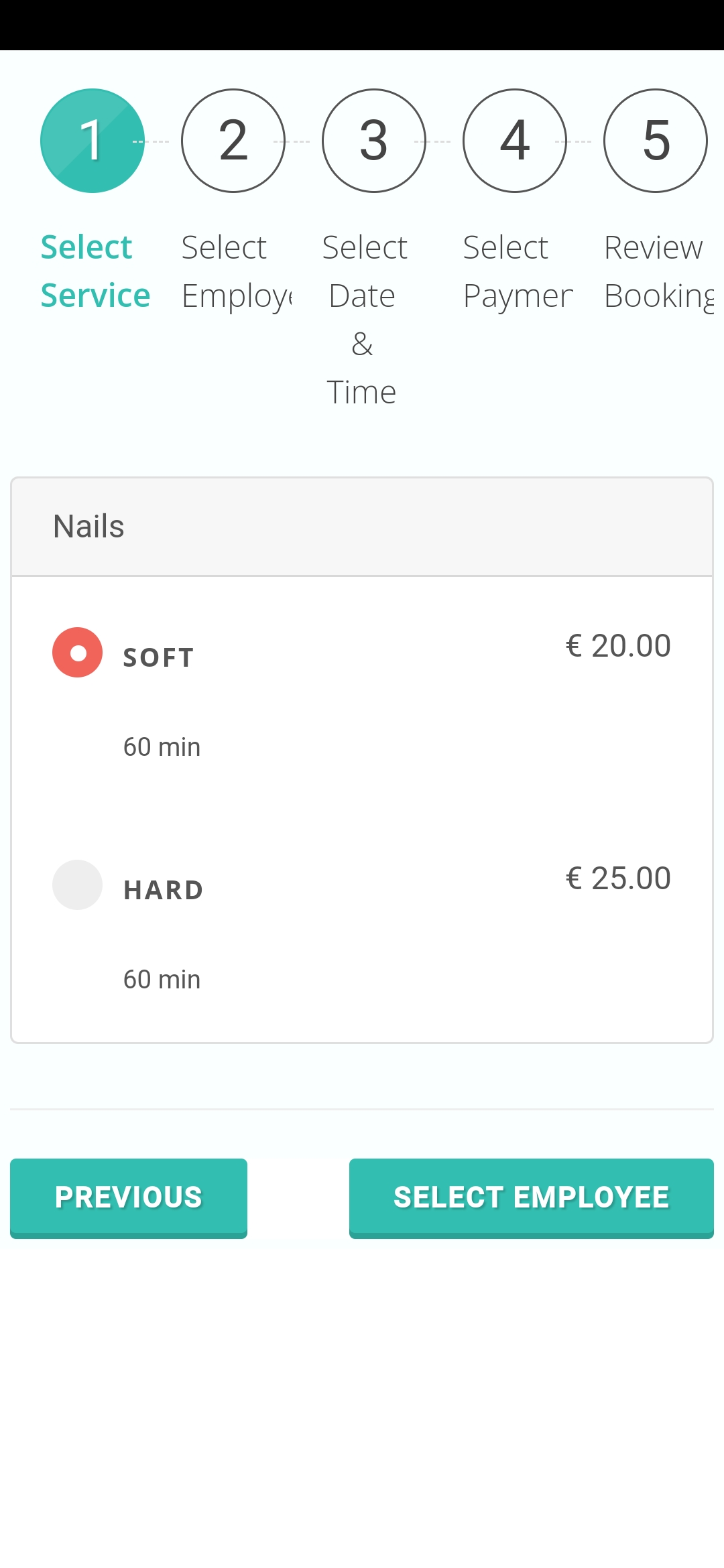The height and width of the screenshot is (1568, 724).
Task: Collapse the Nails category header
Action: [362, 527]
